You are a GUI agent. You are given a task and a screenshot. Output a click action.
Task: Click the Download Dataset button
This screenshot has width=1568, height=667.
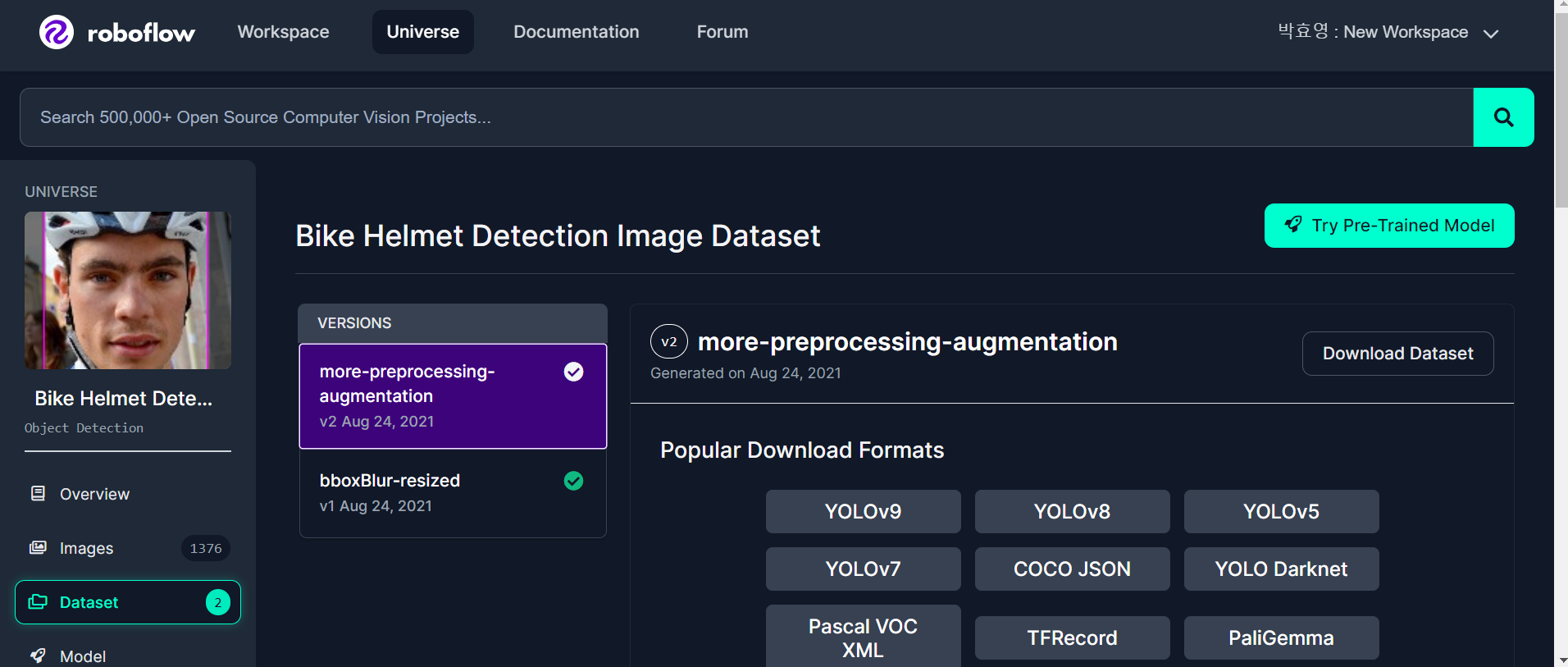point(1398,354)
